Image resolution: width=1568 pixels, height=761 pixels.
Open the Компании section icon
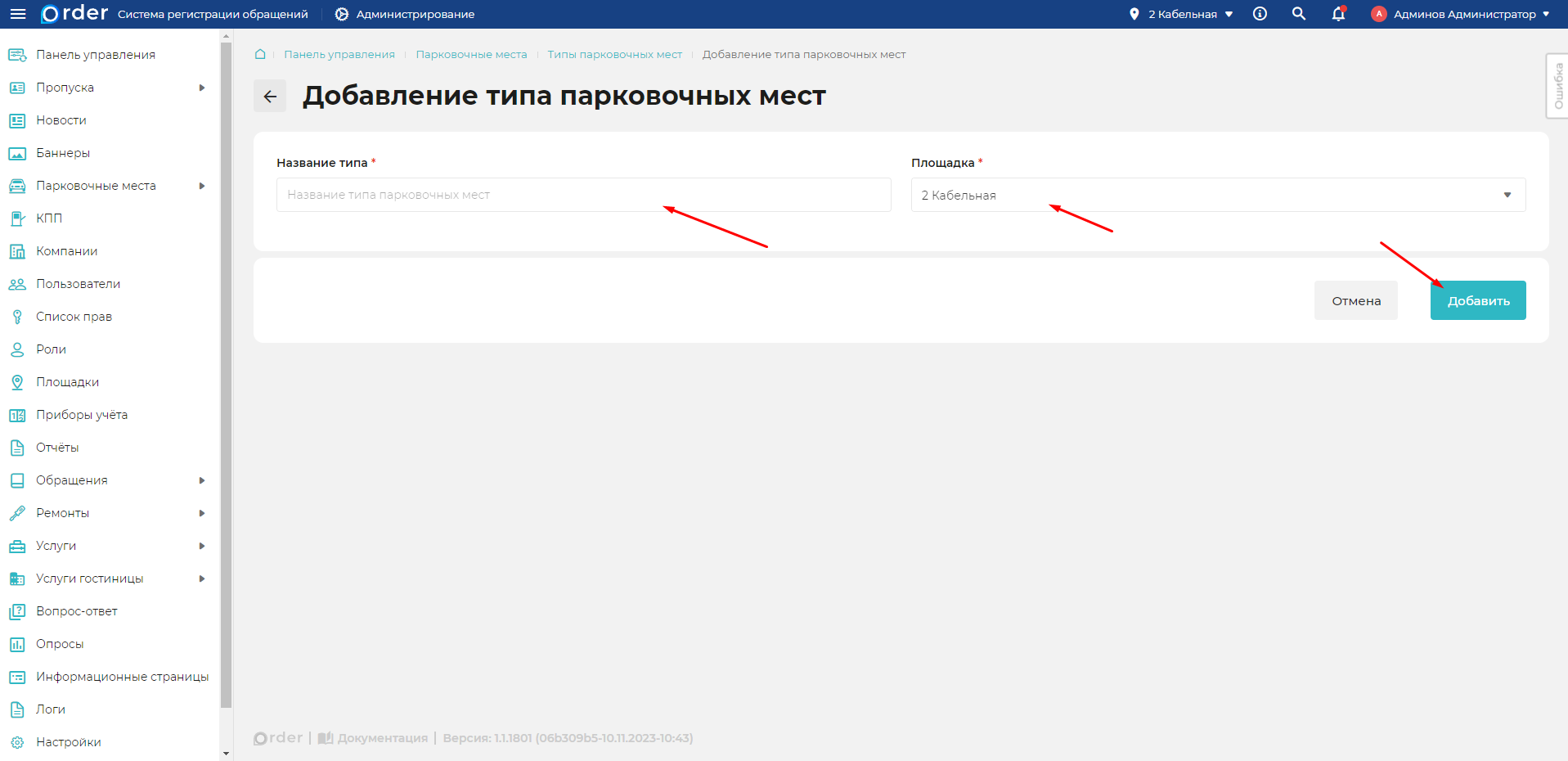(17, 250)
